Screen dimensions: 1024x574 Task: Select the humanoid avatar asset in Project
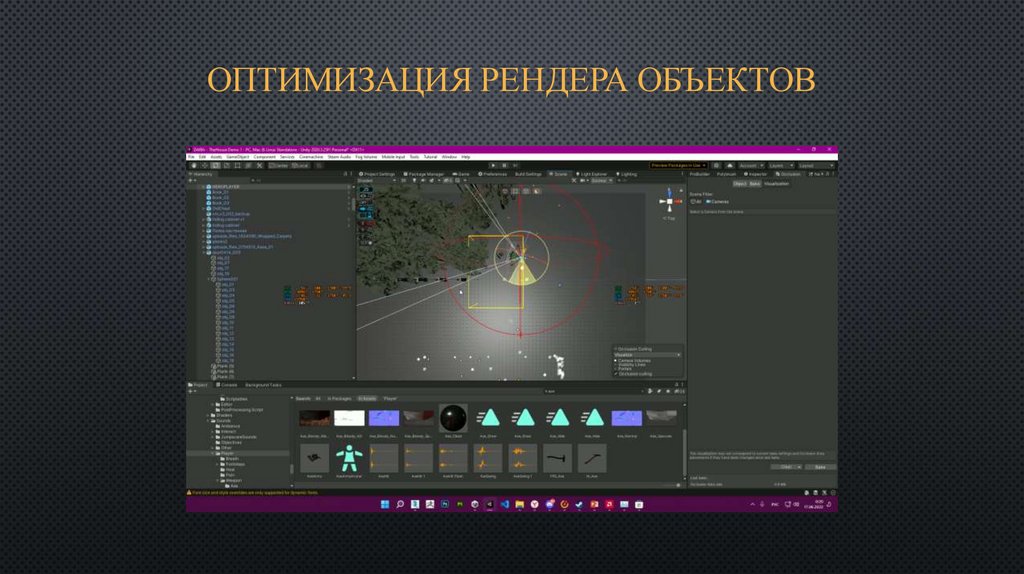349,458
